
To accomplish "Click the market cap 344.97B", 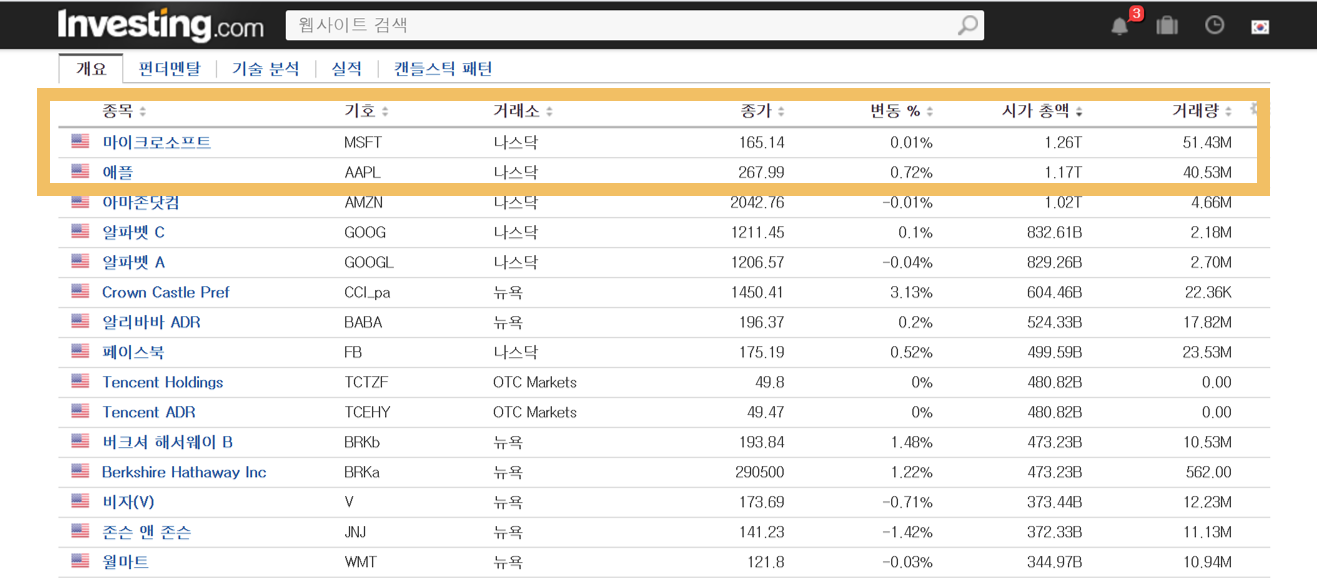I will [x=1055, y=562].
